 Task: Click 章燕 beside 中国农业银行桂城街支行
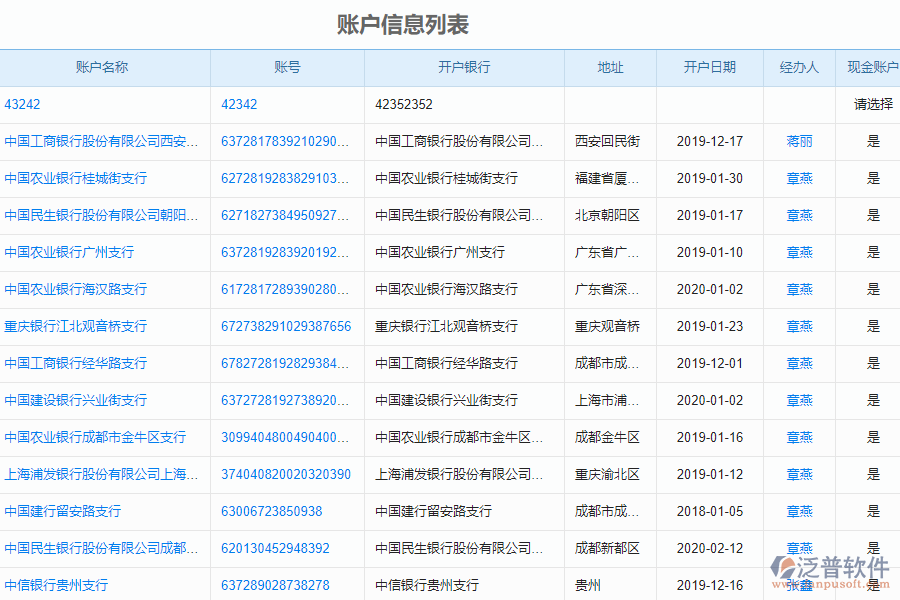click(799, 178)
